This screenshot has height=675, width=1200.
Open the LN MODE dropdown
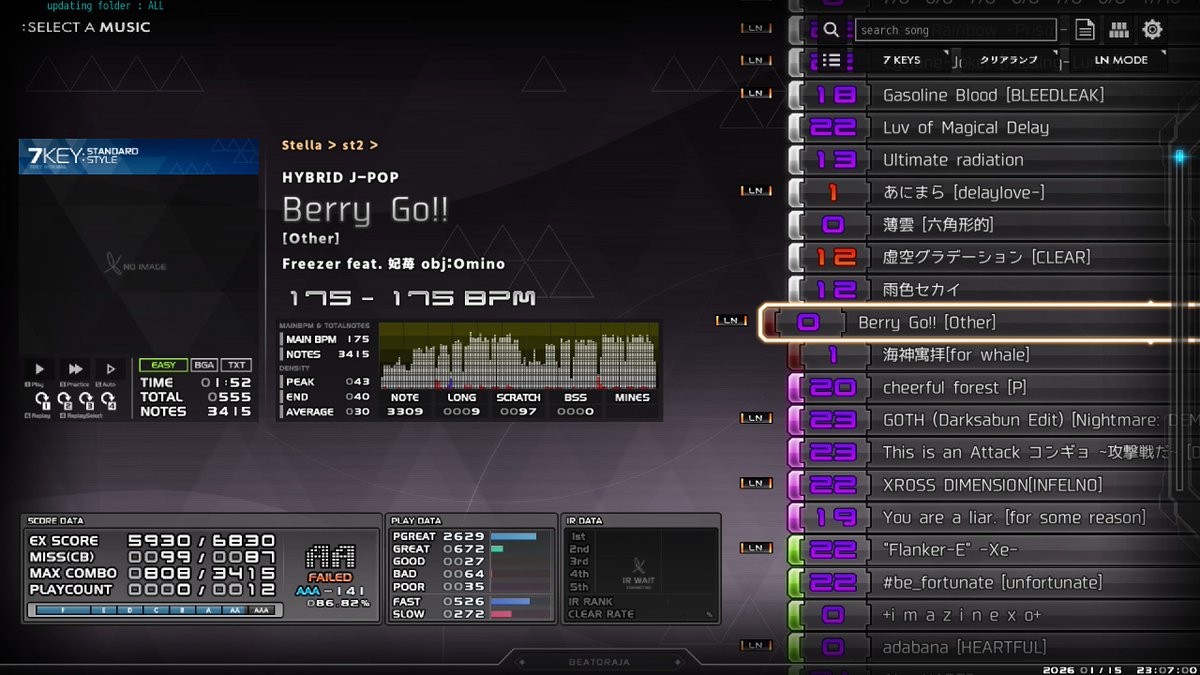(1118, 60)
